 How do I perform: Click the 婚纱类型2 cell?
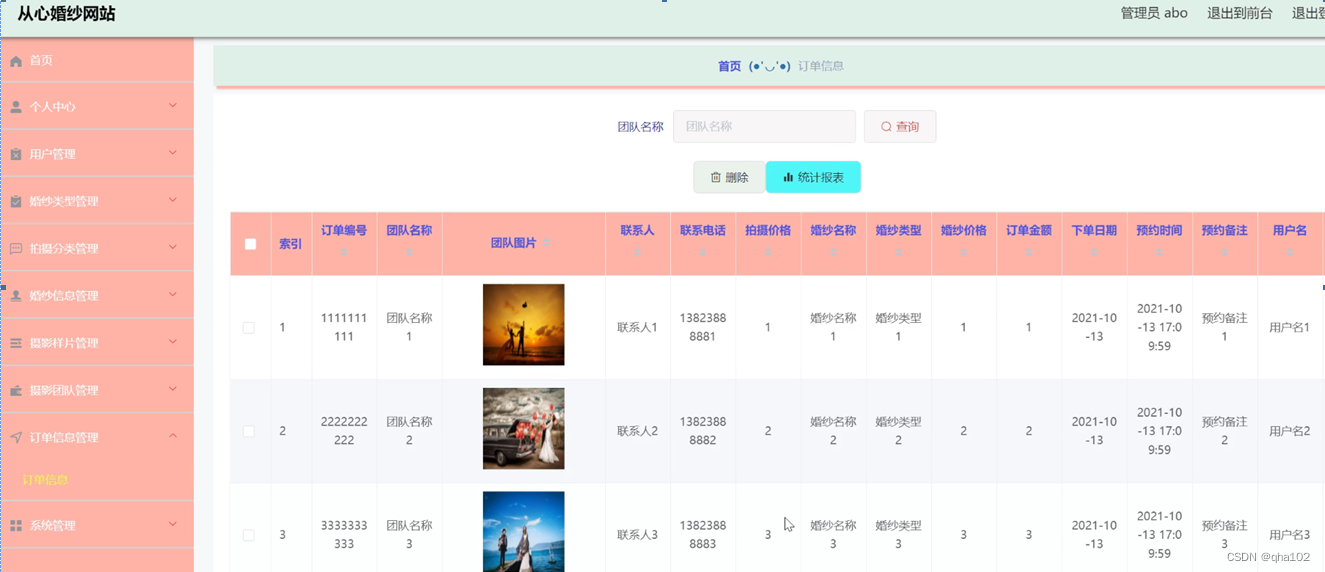pyautogui.click(x=898, y=431)
